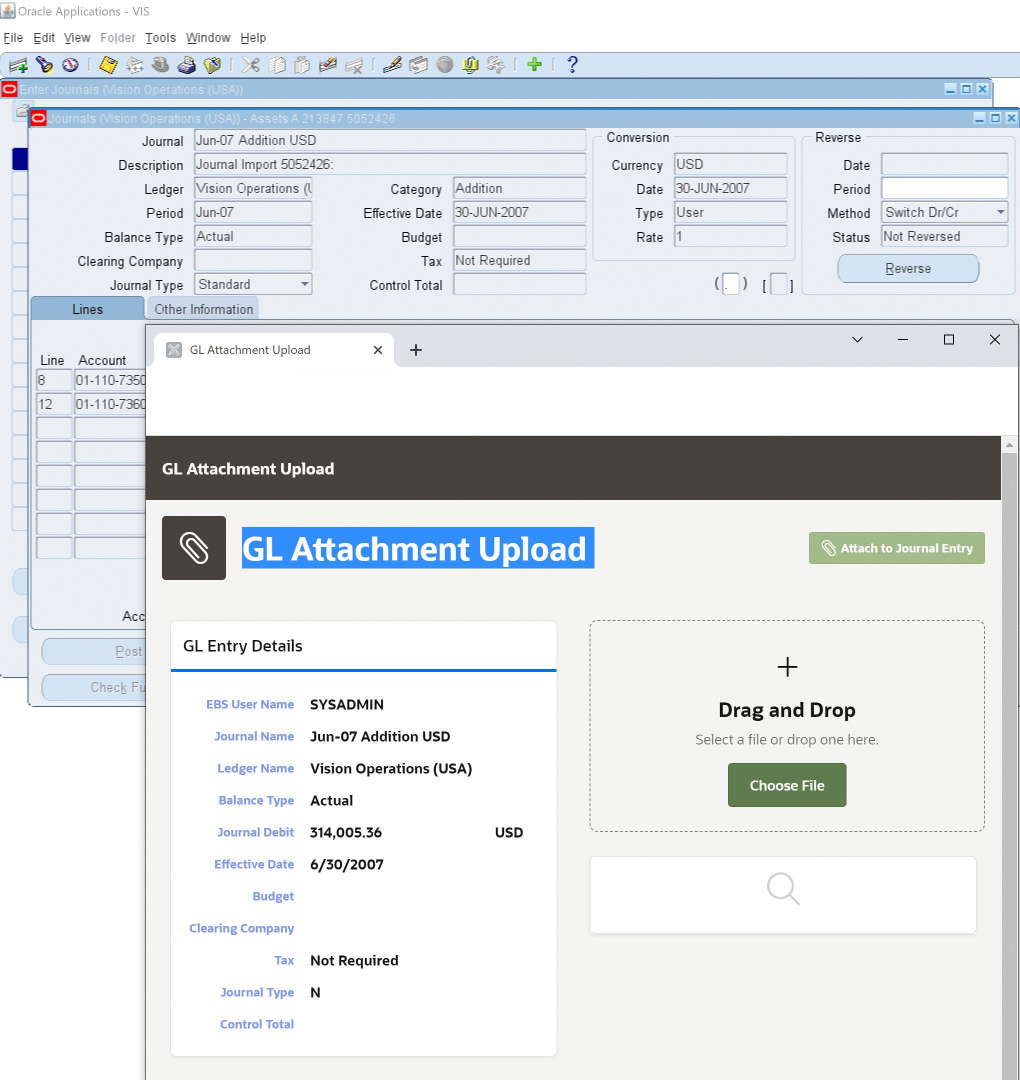Viewport: 1020px width, 1080px height.
Task: Click the Translations globe icon
Action: (445, 65)
